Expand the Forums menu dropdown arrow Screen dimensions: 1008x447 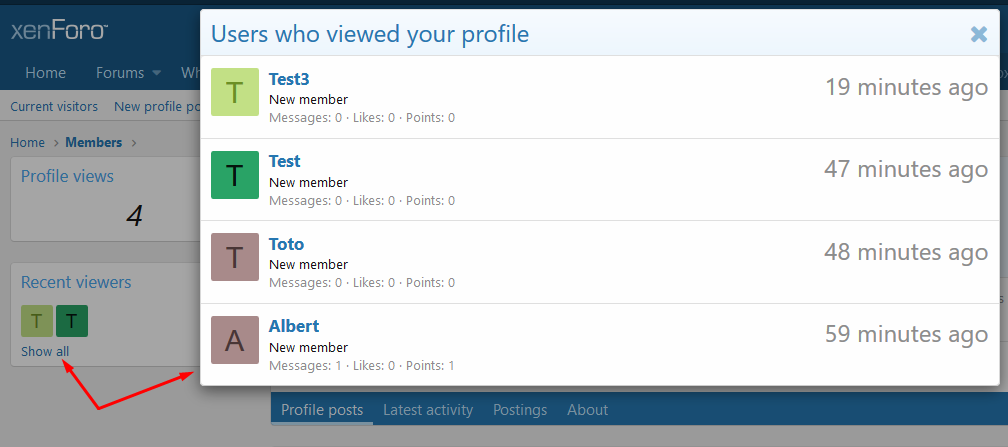tap(157, 73)
